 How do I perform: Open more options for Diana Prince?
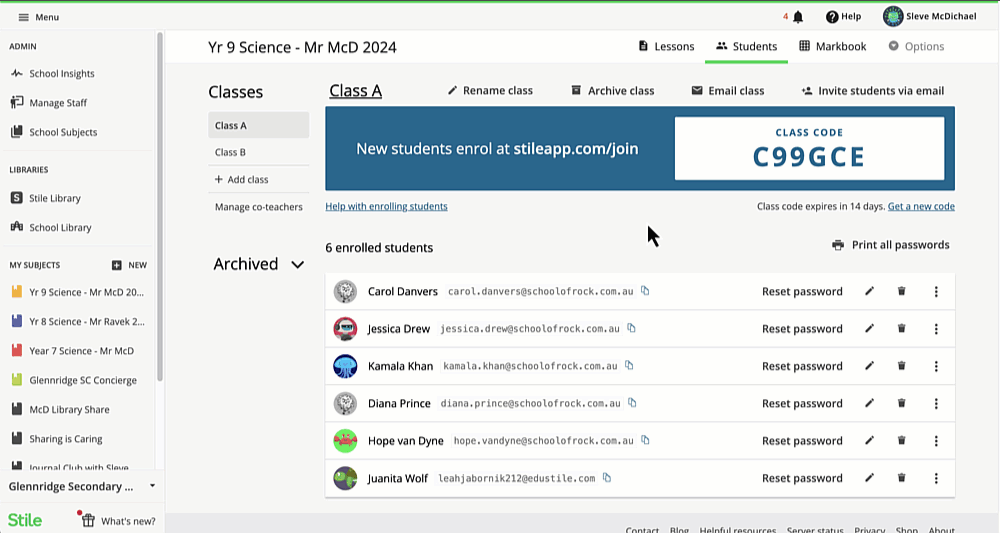click(936, 403)
